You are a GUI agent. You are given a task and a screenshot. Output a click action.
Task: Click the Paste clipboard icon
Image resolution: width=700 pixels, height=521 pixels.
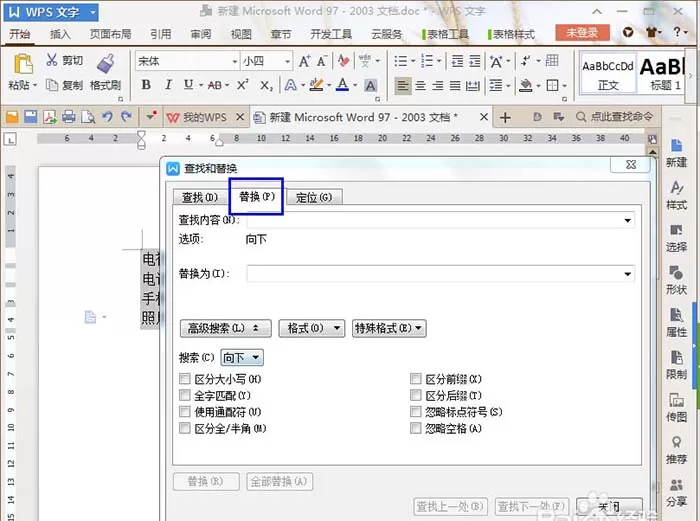point(23,64)
